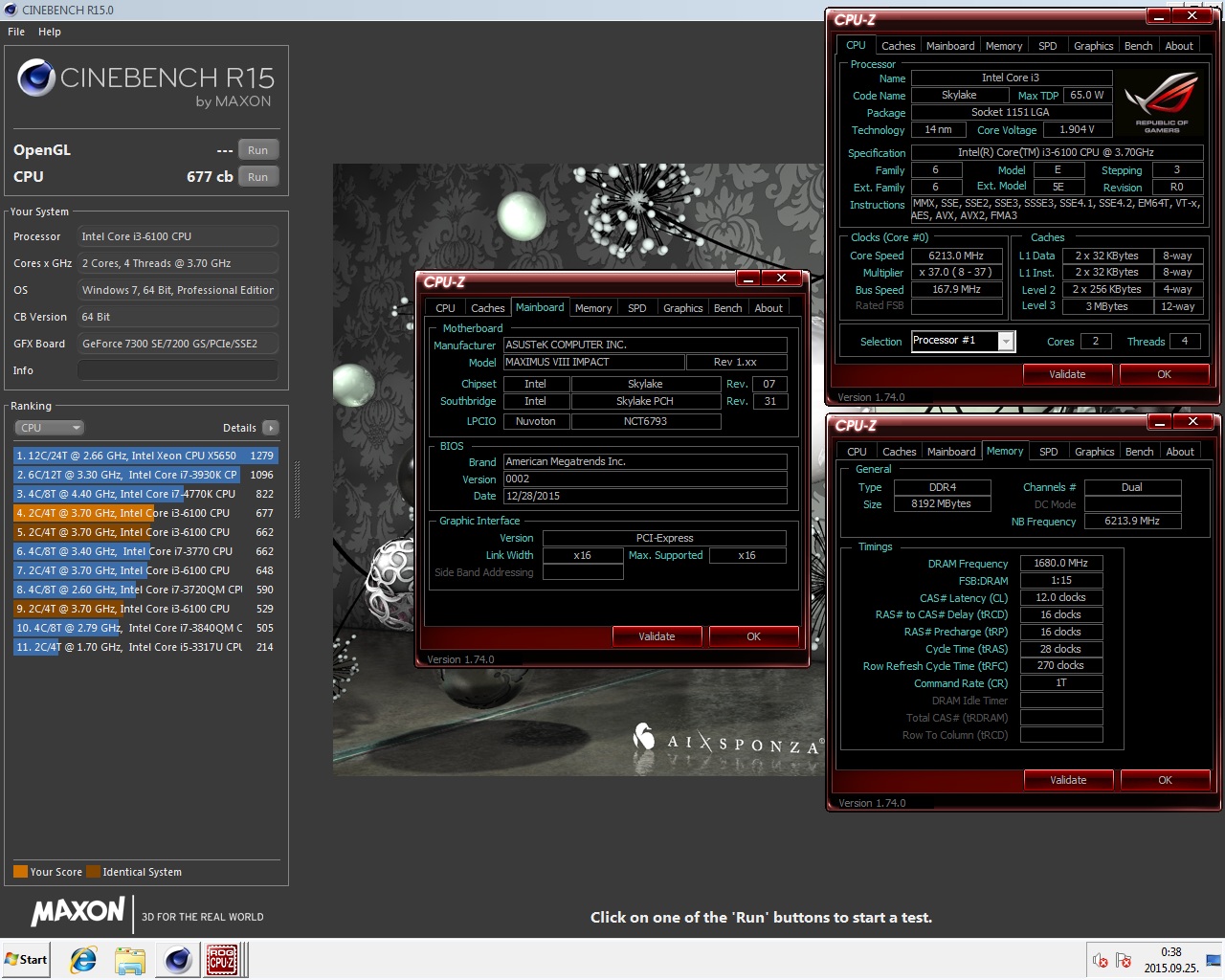The image size is (1225, 980).
Task: Click the NB Frequency 6213.9 MHz value
Action: click(1132, 522)
